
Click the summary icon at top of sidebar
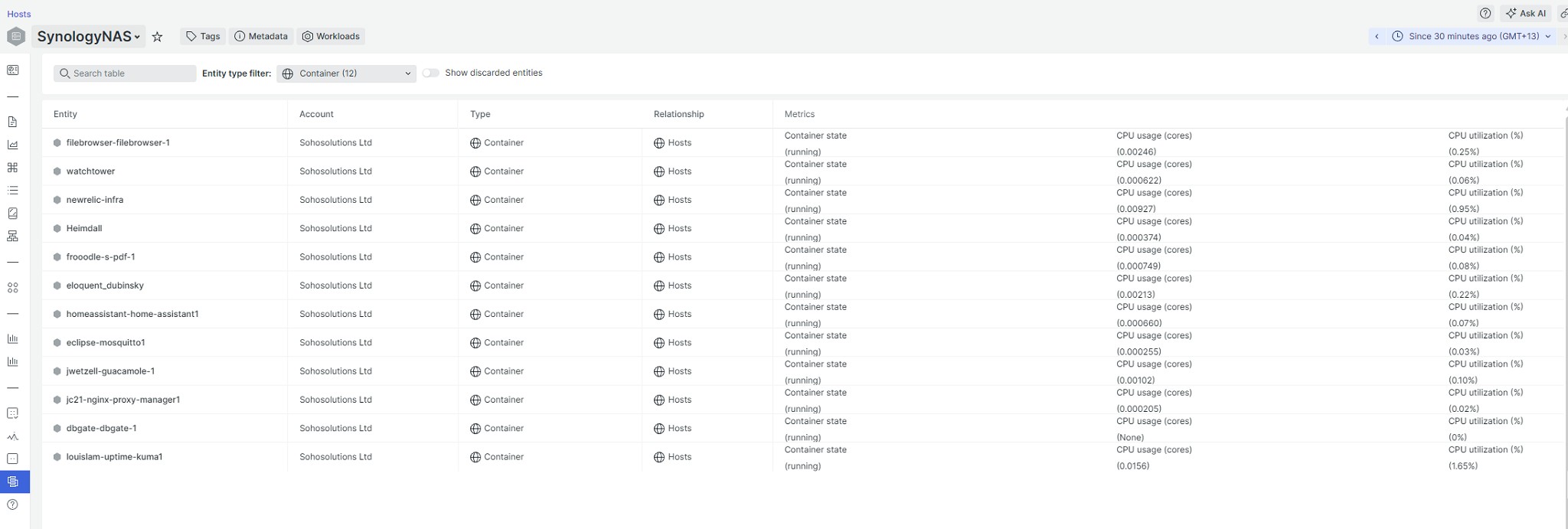(13, 70)
